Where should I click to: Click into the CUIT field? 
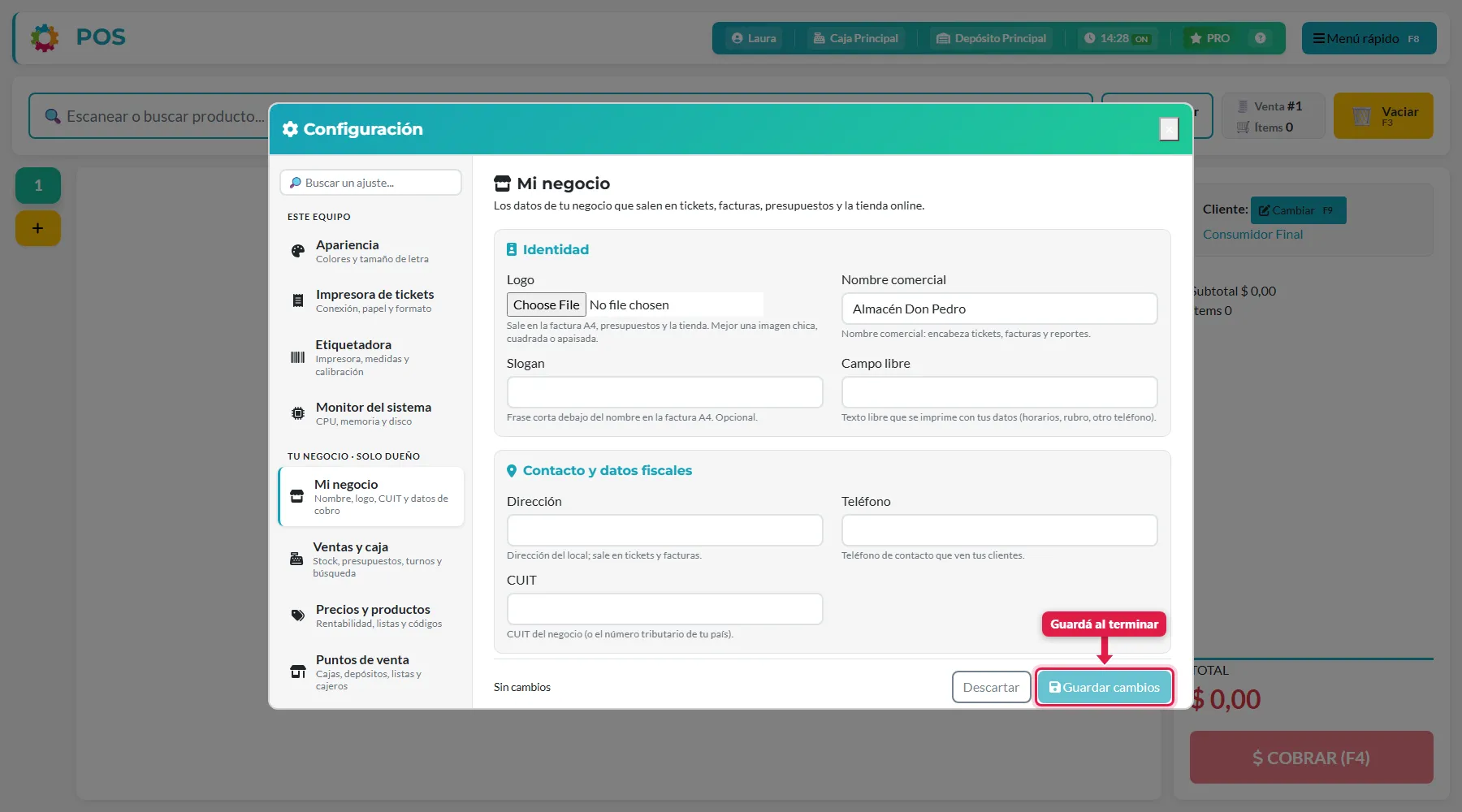click(x=665, y=609)
